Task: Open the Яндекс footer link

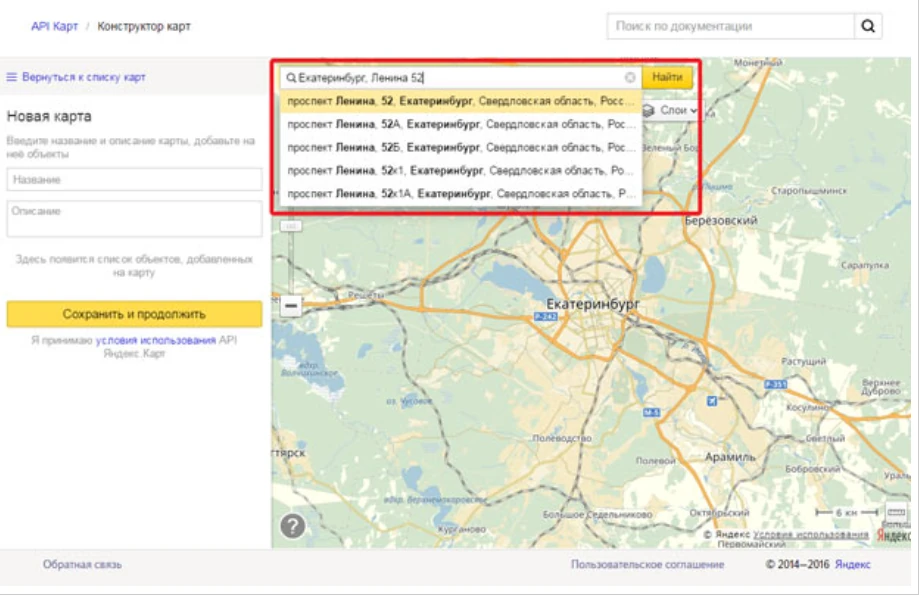Action: (853, 564)
